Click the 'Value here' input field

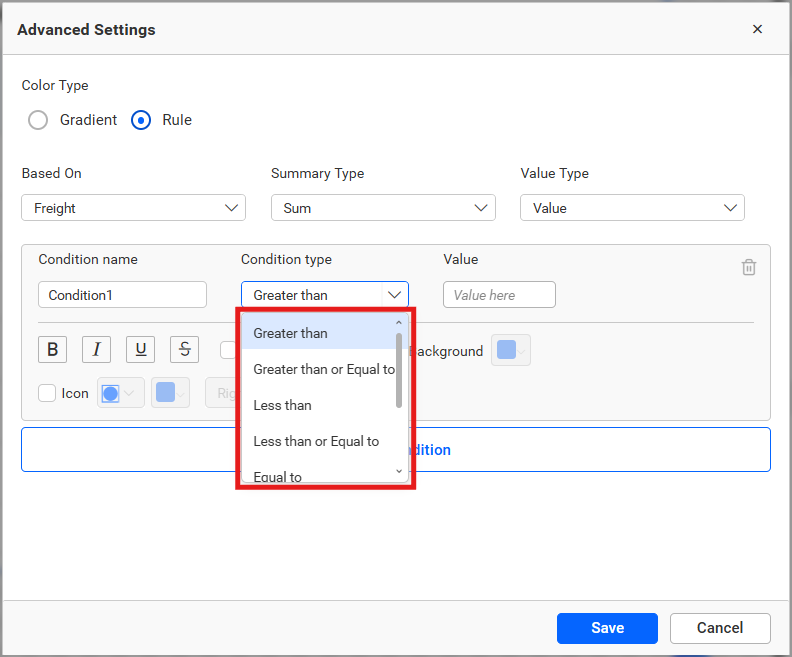tap(499, 295)
